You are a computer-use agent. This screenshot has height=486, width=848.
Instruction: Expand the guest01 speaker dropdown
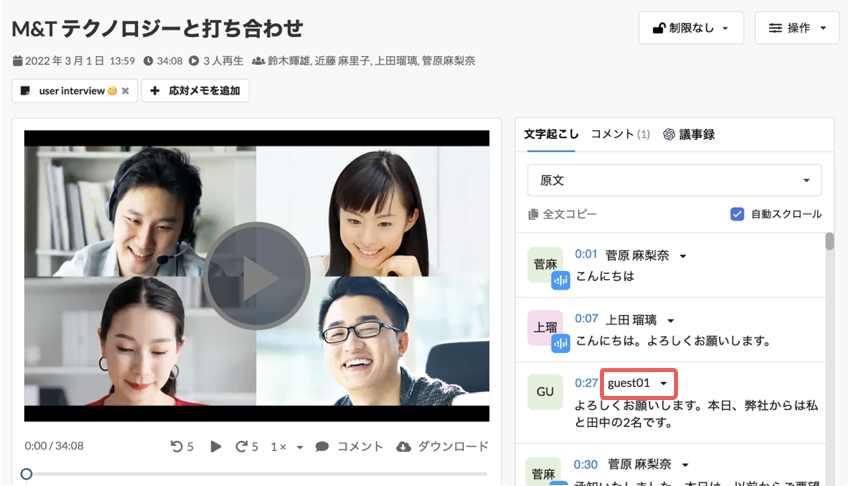638,383
